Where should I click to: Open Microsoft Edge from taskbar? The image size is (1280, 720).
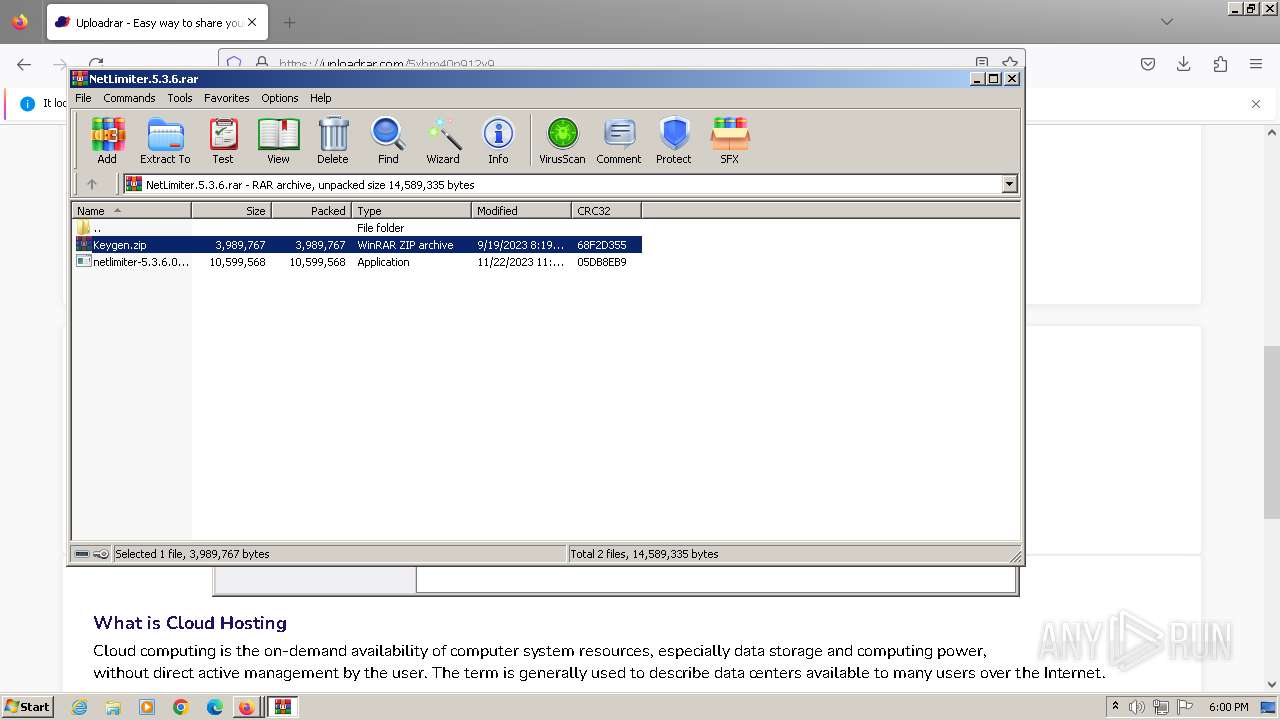coord(214,707)
